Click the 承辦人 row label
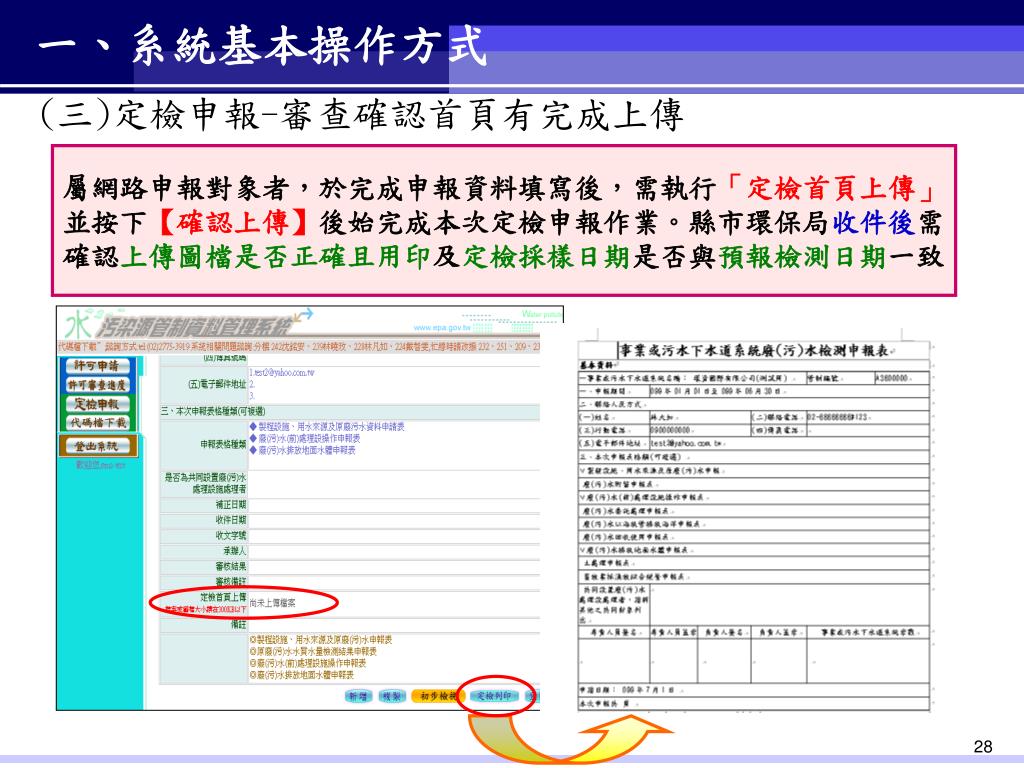 tap(234, 551)
